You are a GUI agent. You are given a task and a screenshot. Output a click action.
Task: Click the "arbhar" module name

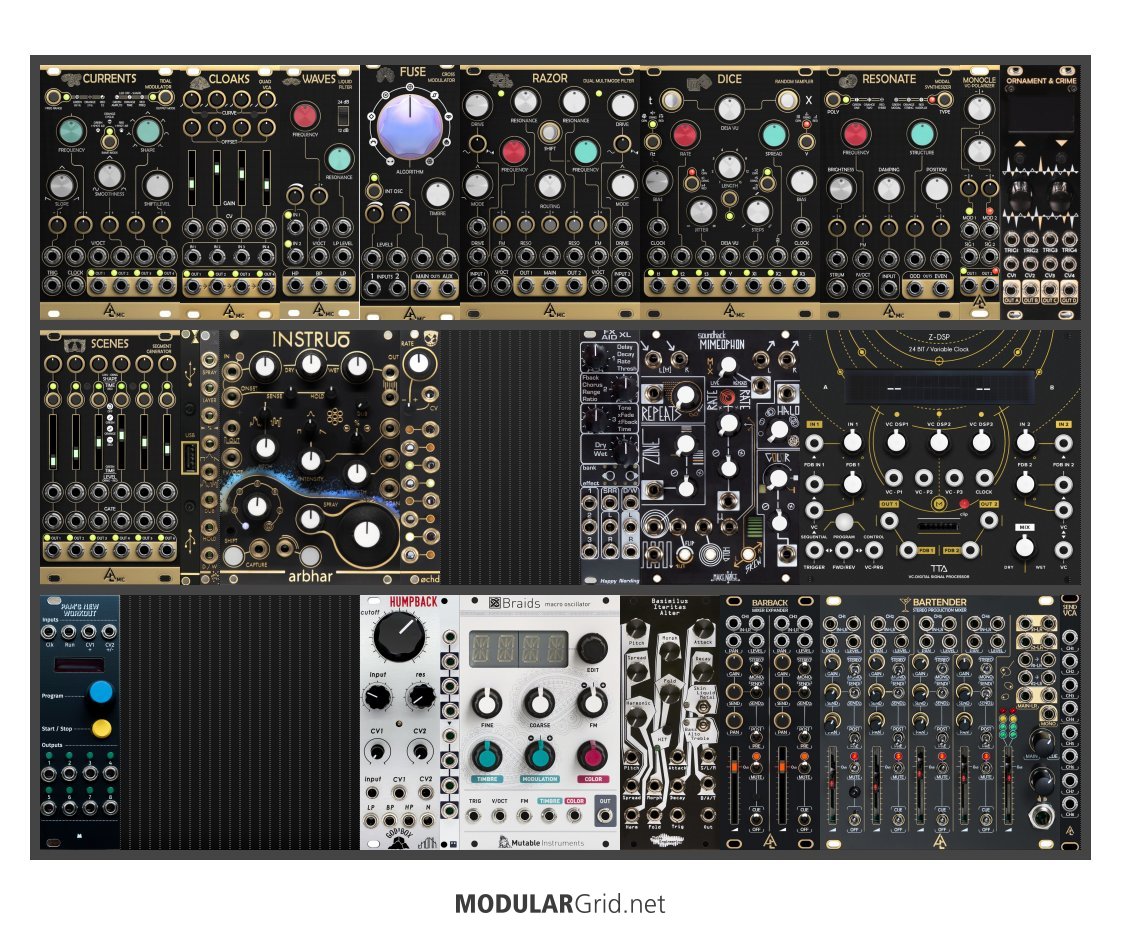point(310,575)
